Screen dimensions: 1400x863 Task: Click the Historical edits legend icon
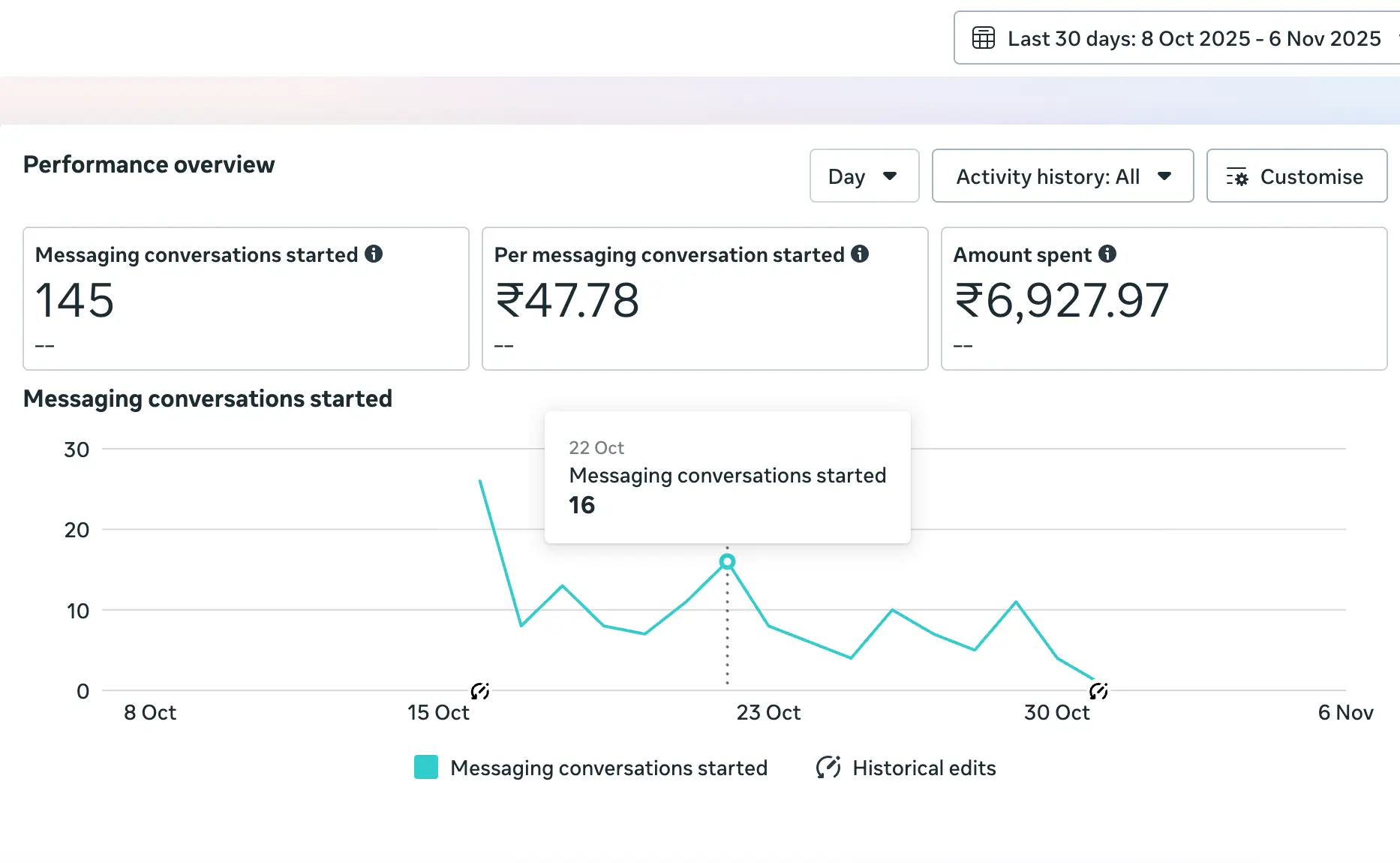point(828,767)
